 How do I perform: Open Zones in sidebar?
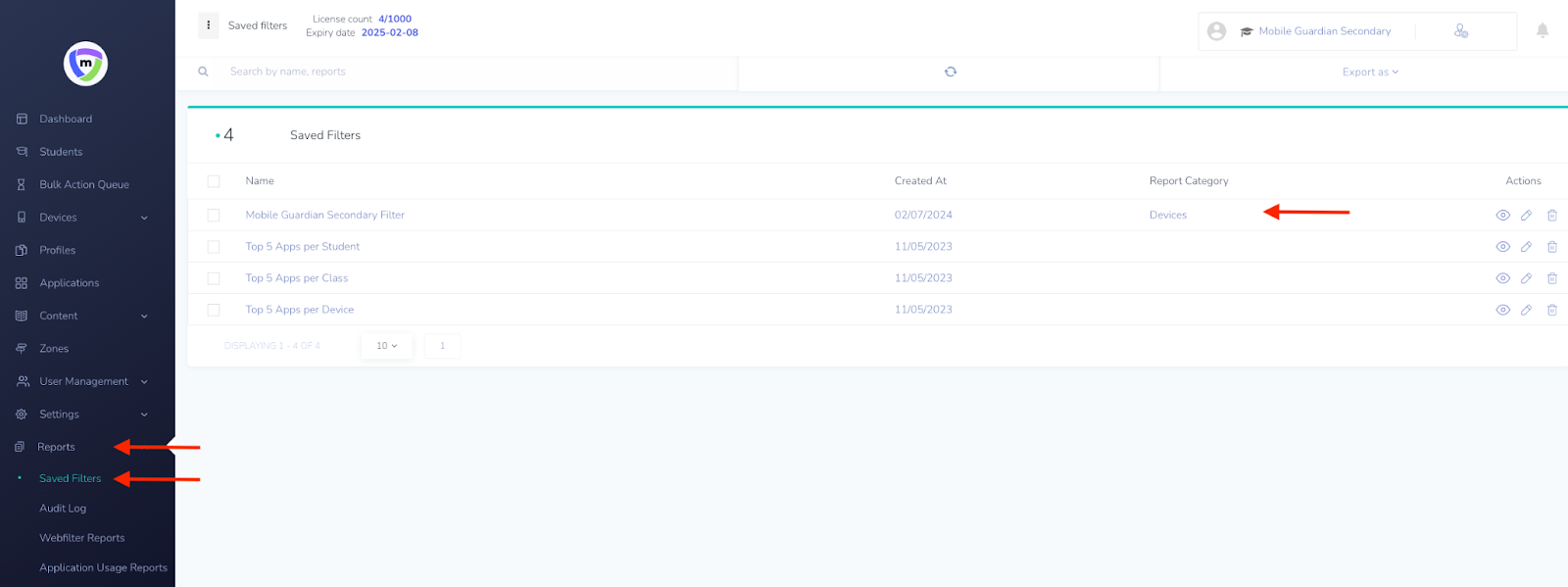click(x=54, y=348)
